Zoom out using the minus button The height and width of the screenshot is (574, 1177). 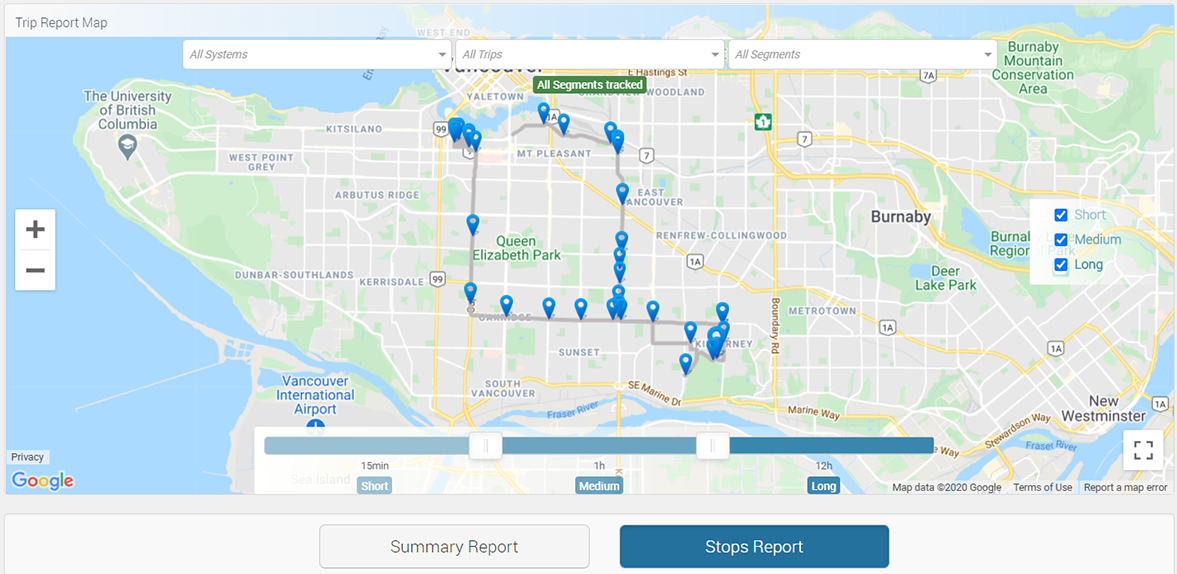click(35, 270)
